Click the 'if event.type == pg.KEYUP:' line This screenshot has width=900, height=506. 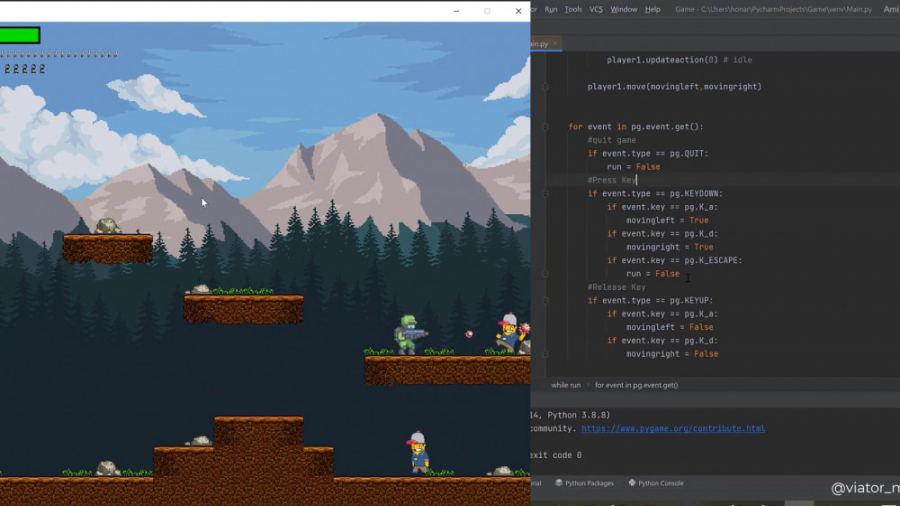650,301
